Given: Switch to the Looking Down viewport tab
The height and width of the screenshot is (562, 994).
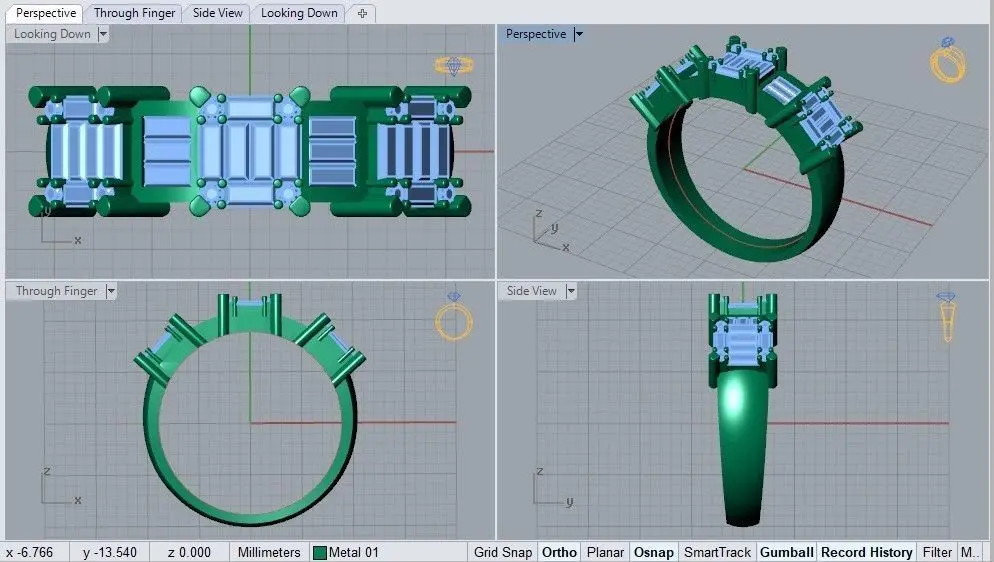Looking at the screenshot, I should [299, 13].
